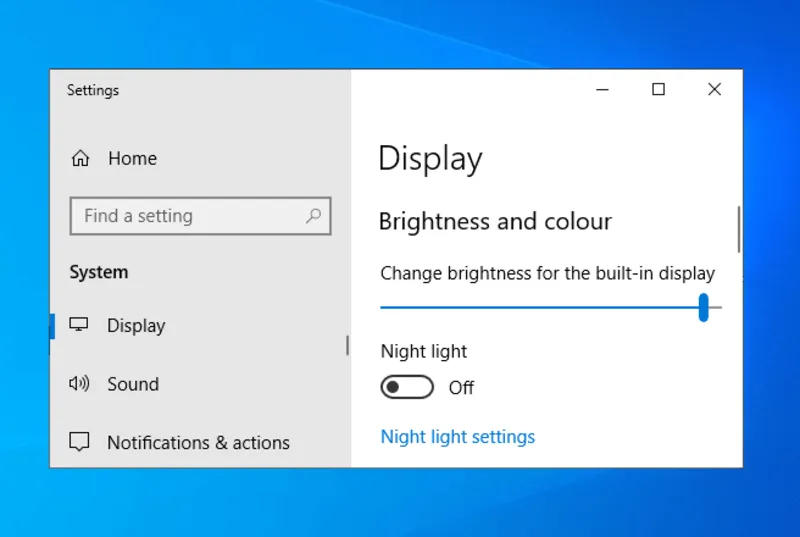Click the Sound speaker icon
Image resolution: width=800 pixels, height=537 pixels.
pyautogui.click(x=79, y=383)
